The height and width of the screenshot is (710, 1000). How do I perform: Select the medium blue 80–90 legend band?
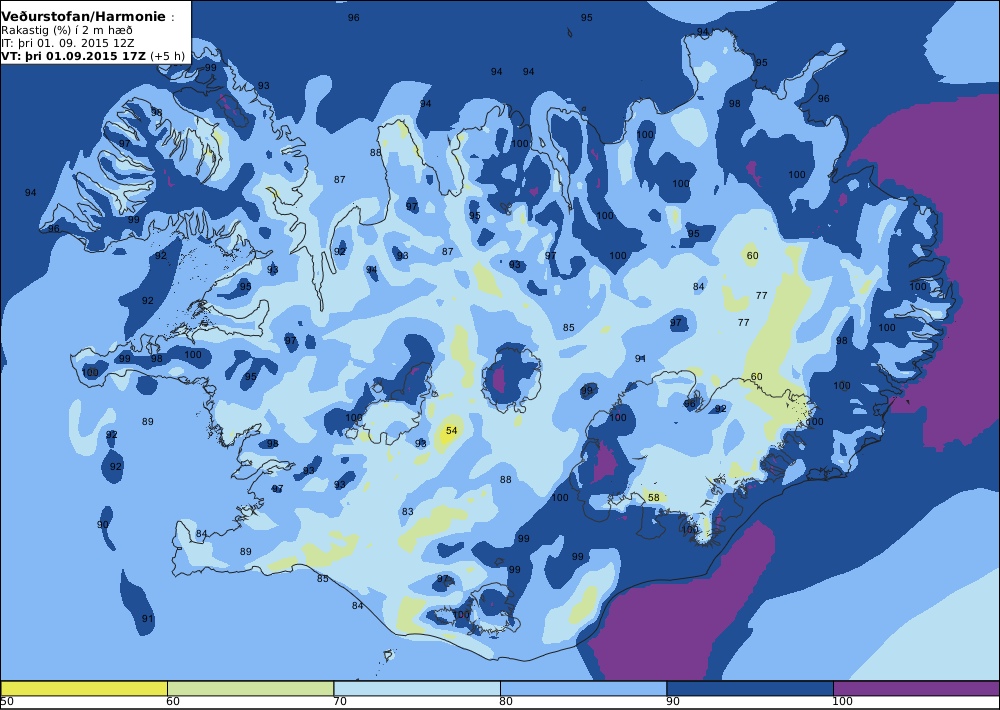click(x=584, y=688)
